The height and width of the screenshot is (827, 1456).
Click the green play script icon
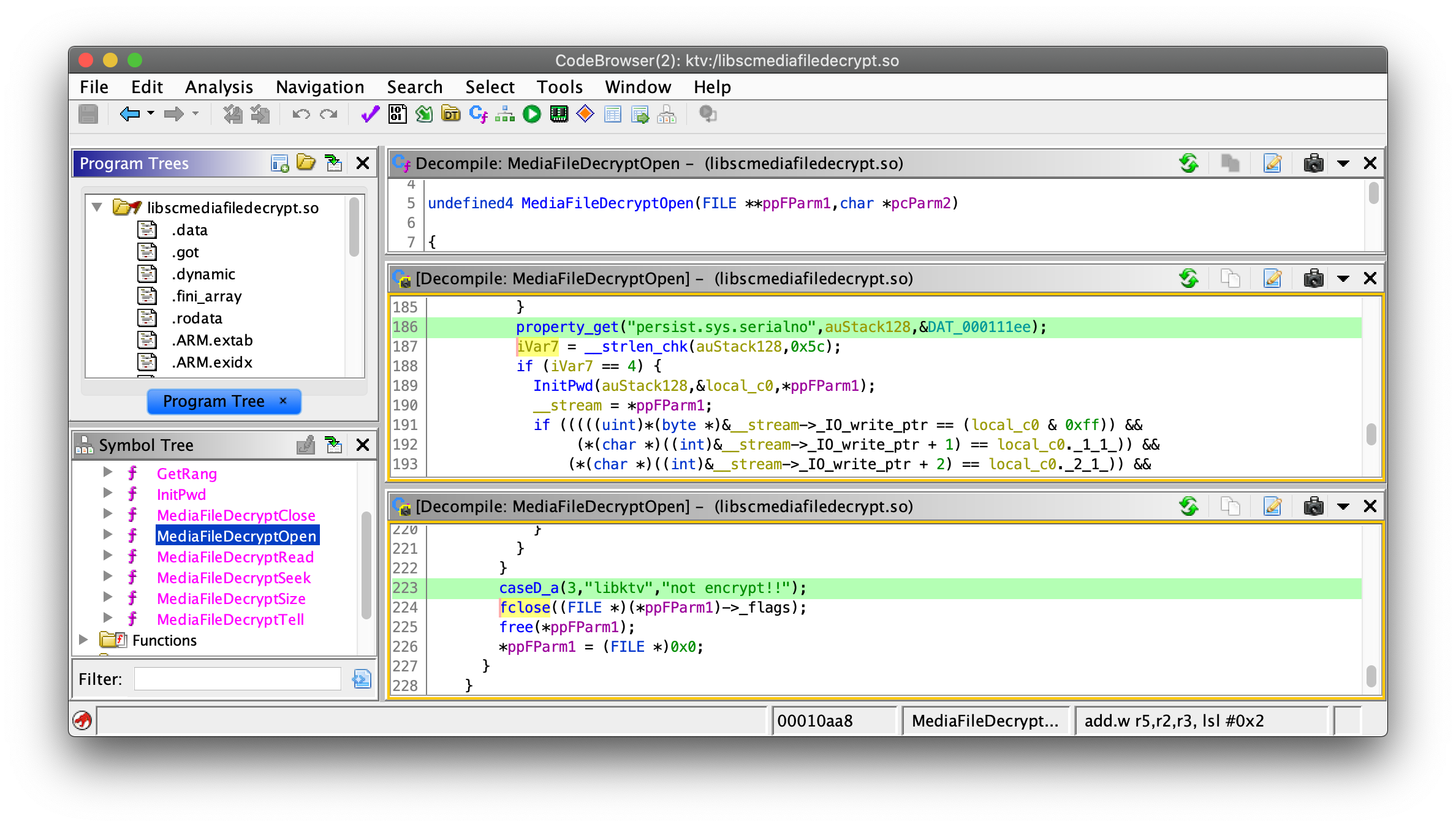point(532,114)
